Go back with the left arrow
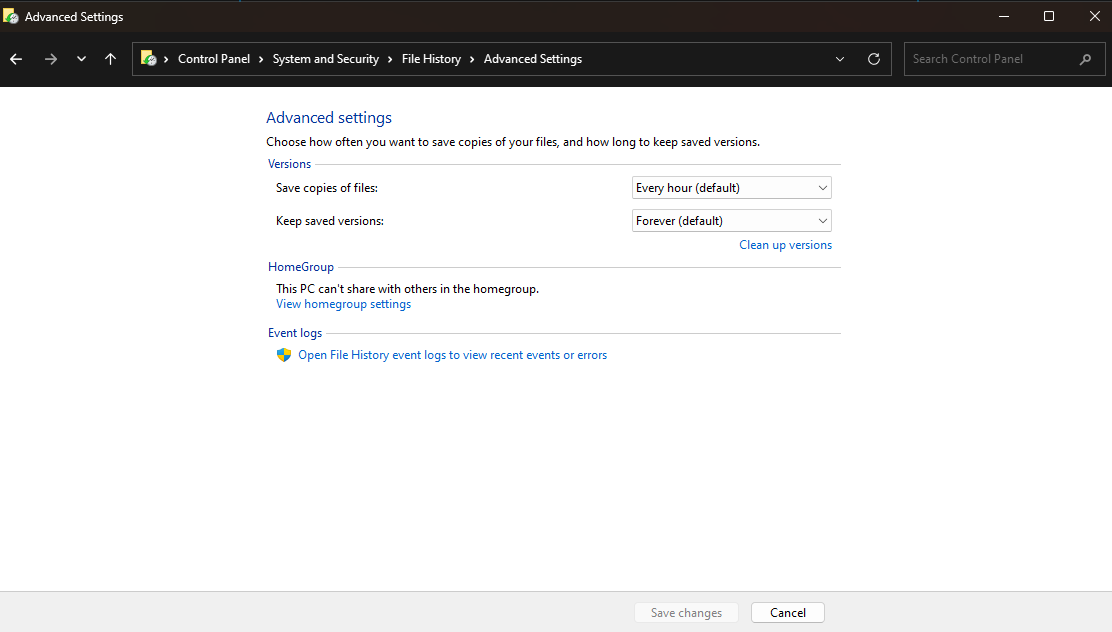Viewport: 1112px width, 632px height. [16, 59]
